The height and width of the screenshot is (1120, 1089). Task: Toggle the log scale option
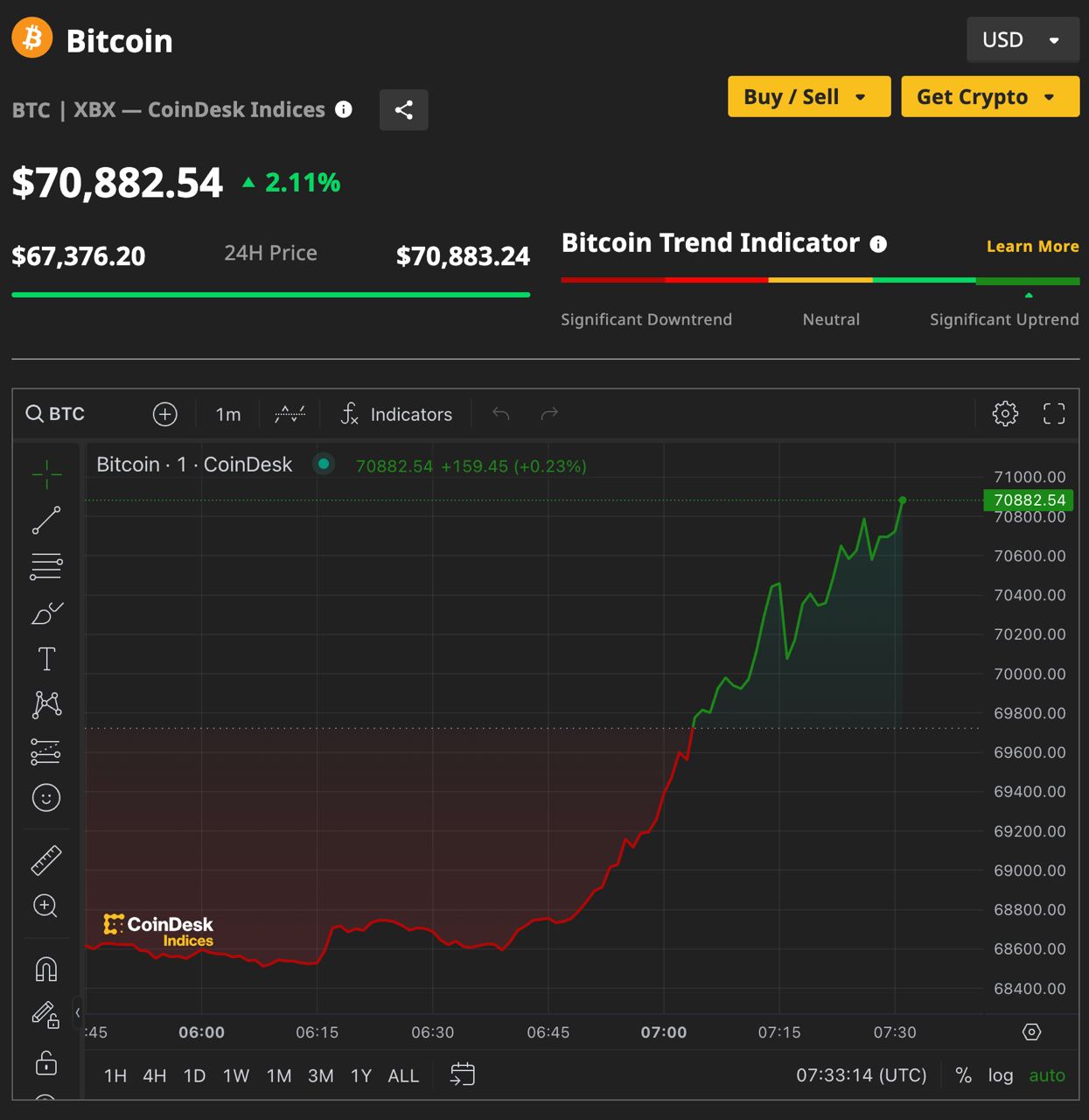point(1000,1075)
